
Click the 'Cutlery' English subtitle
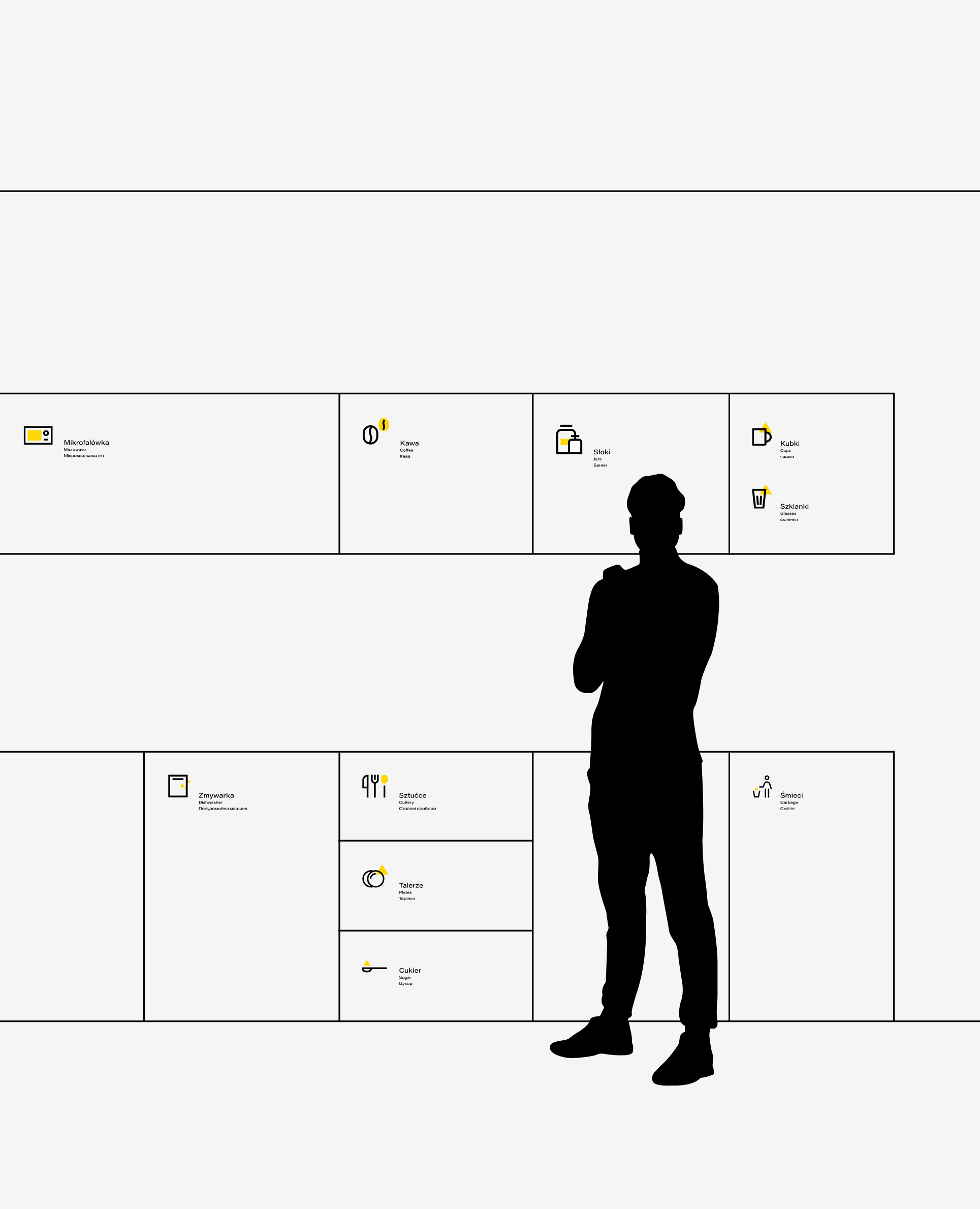click(x=406, y=802)
